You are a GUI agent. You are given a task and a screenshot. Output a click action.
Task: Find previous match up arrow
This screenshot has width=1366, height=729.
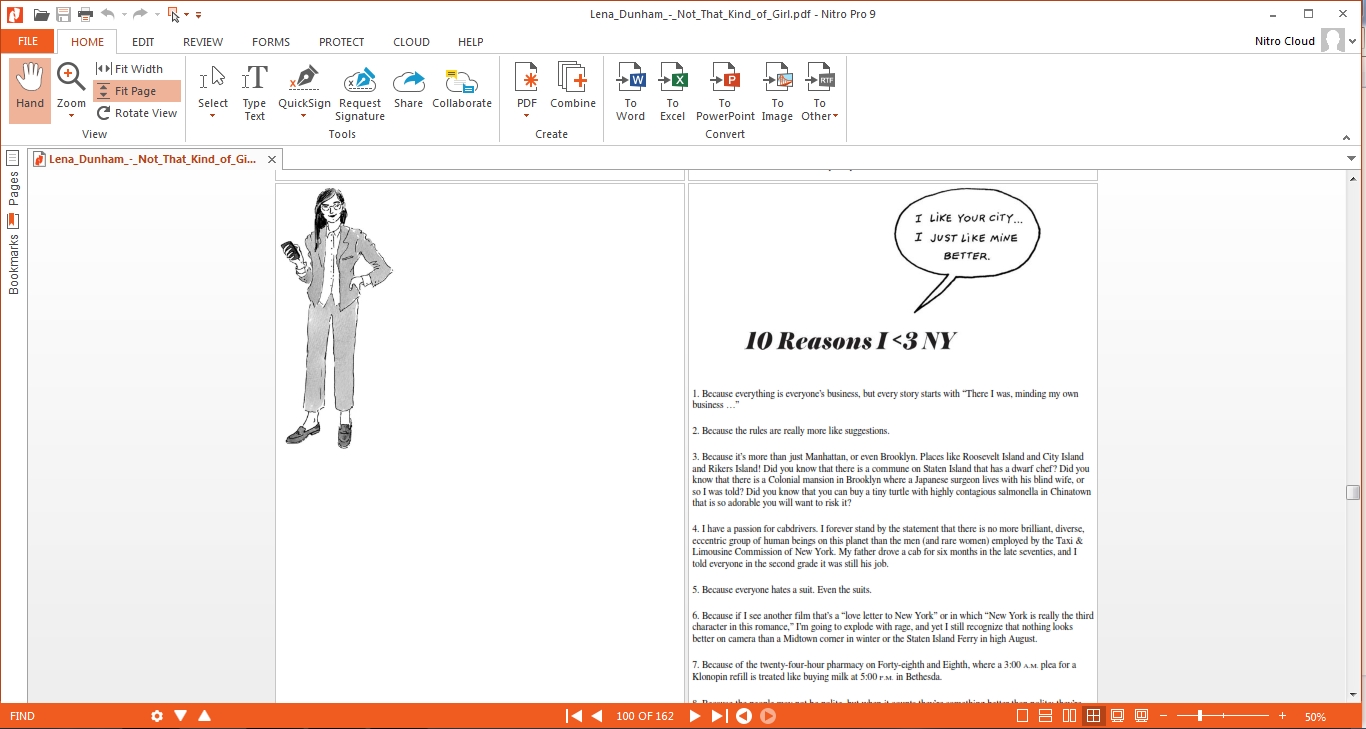point(204,716)
